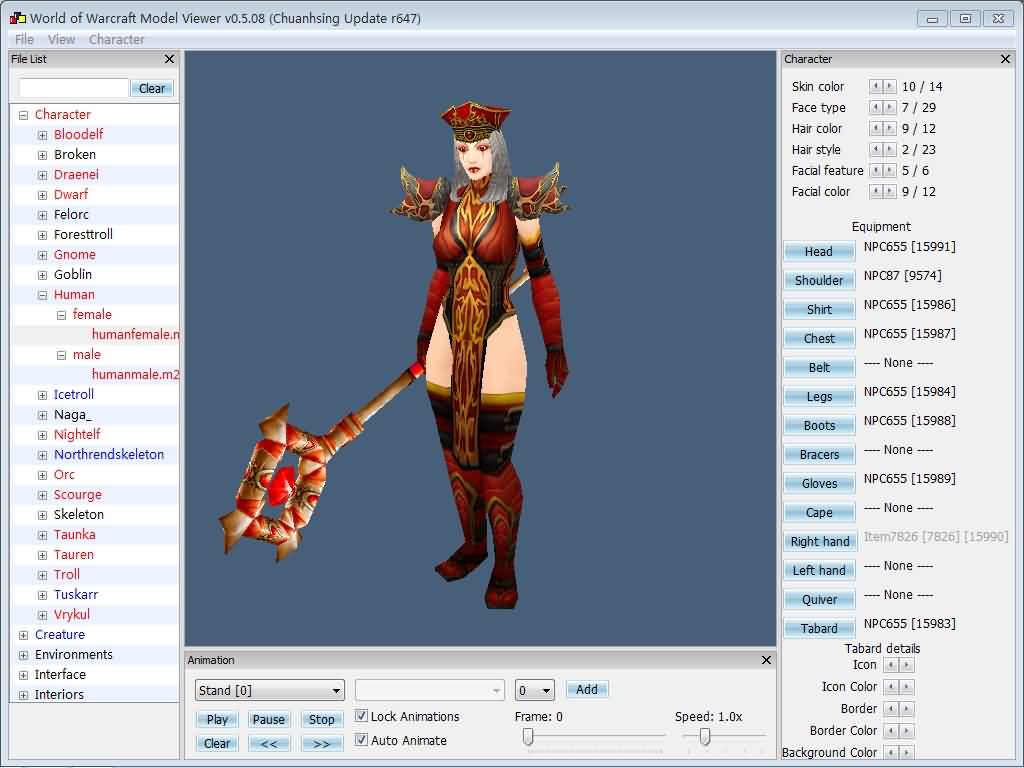Select the Goblin tree item
1024x768 pixels.
click(x=72, y=275)
